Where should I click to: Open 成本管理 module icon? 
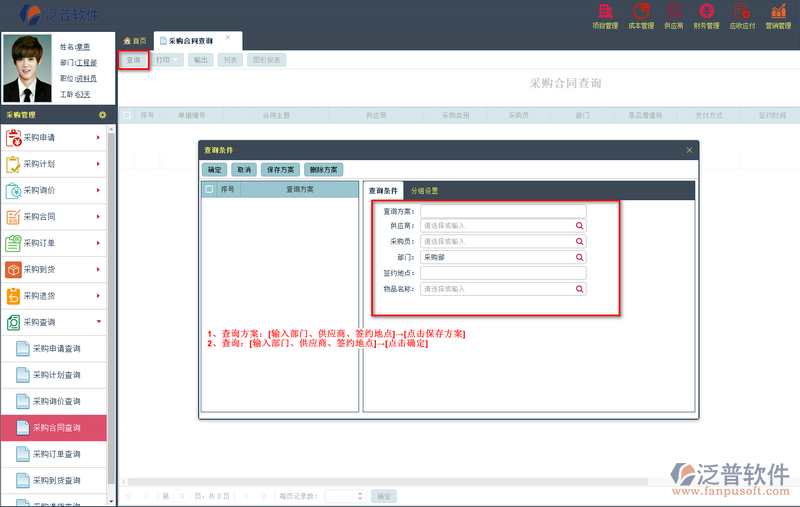641,16
